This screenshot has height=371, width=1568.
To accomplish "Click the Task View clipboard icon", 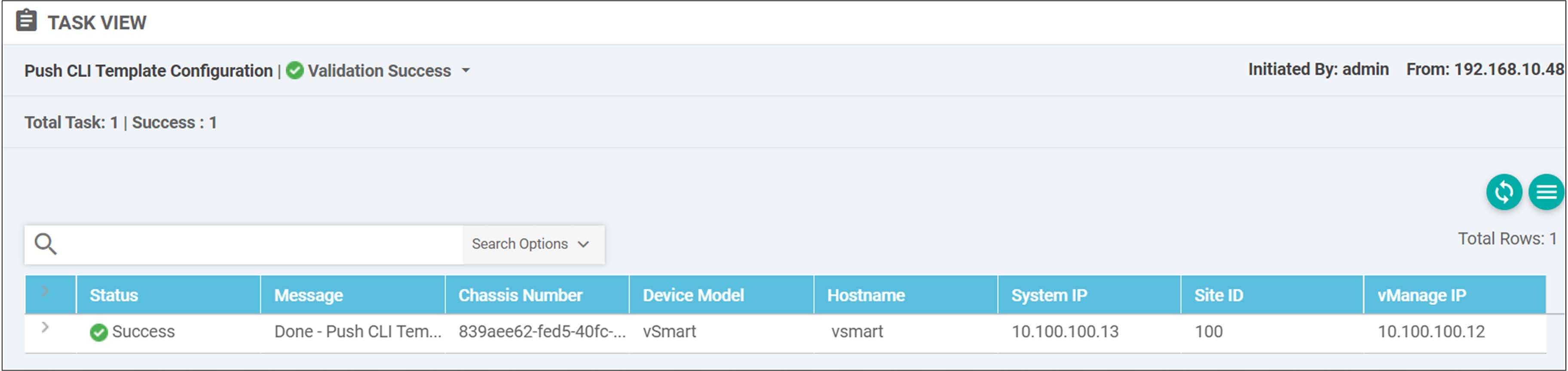I will click(26, 21).
